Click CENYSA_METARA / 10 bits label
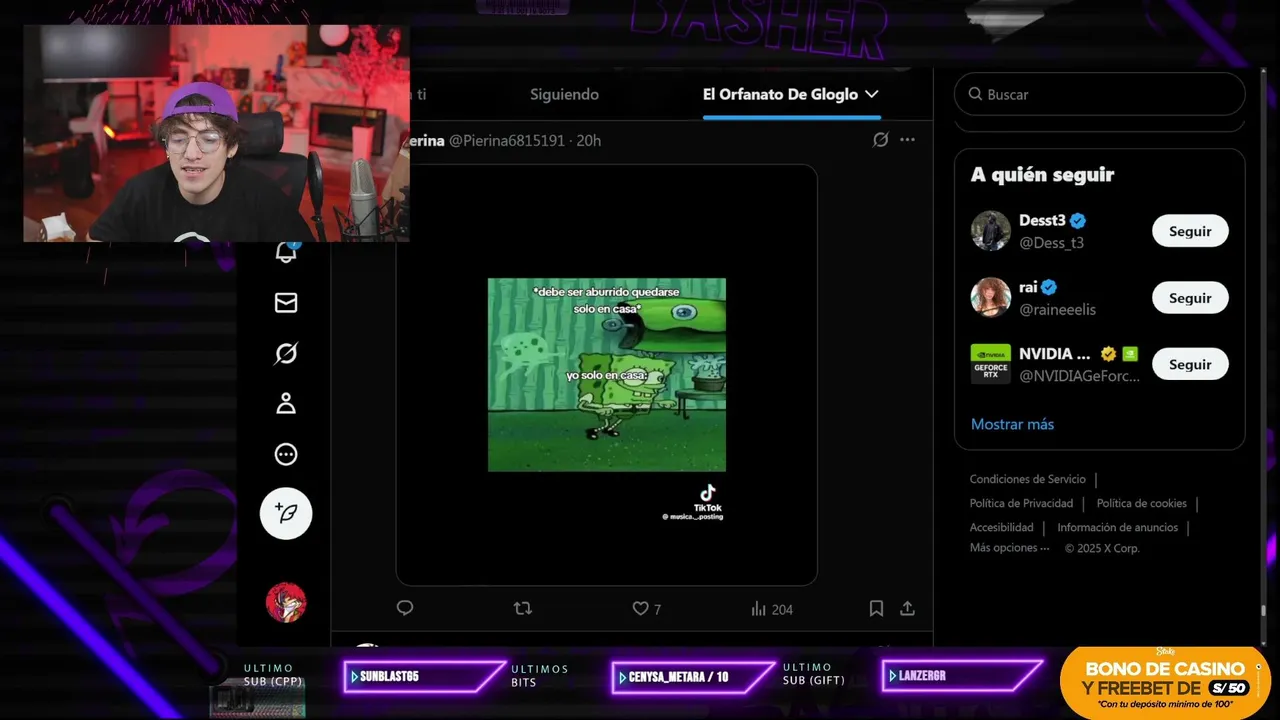 click(693, 677)
